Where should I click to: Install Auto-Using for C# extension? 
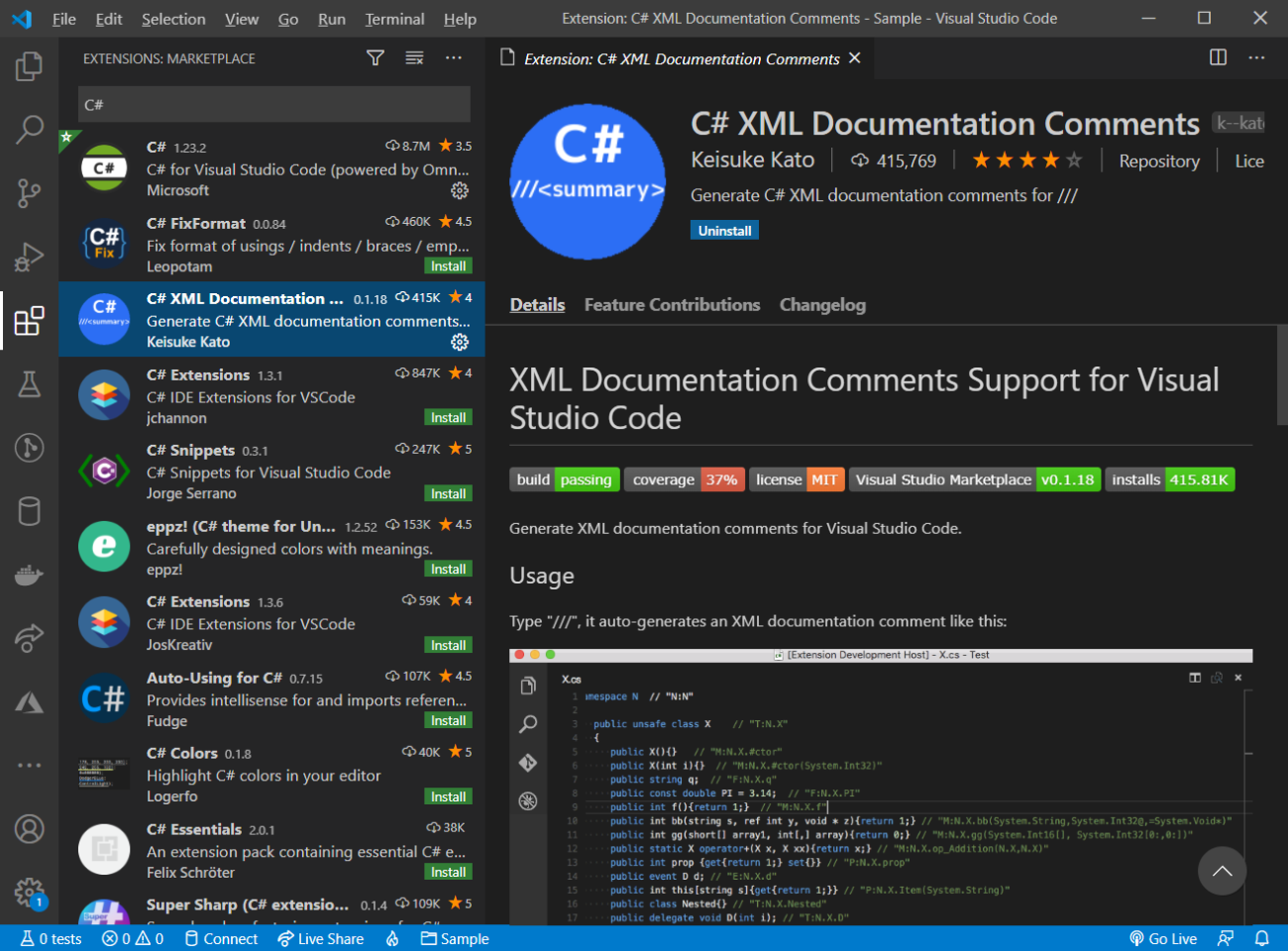pos(448,721)
